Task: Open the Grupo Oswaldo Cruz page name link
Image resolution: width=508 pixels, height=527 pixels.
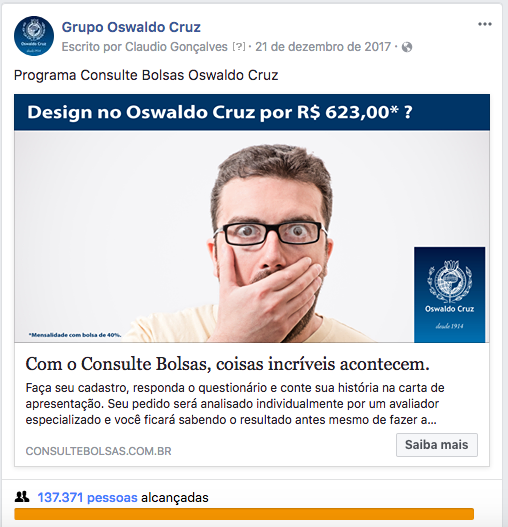Action: point(131,27)
